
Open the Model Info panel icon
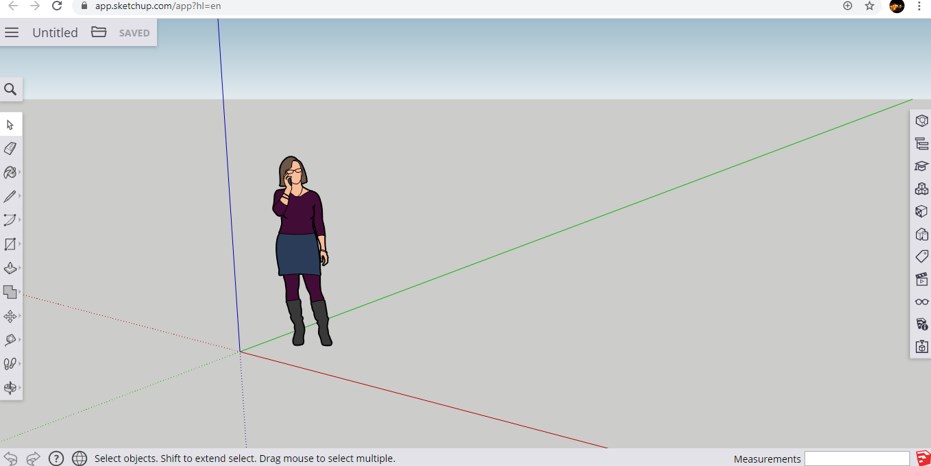tap(922, 324)
